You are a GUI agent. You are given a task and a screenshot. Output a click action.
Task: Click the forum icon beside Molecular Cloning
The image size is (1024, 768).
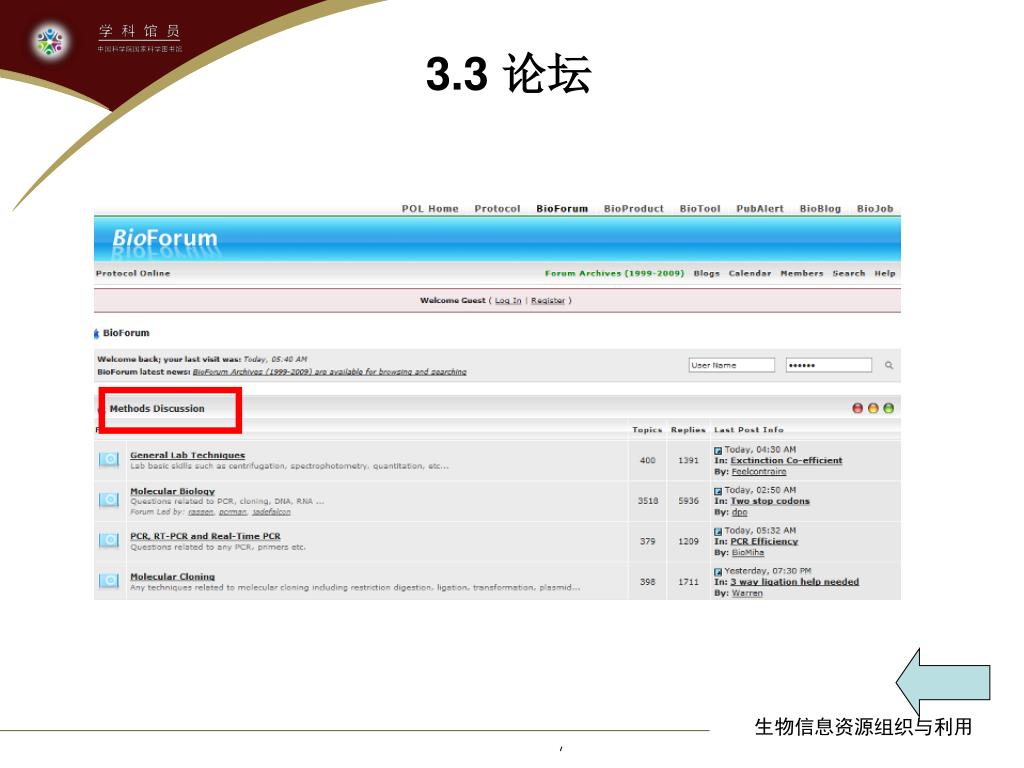pyautogui.click(x=109, y=580)
